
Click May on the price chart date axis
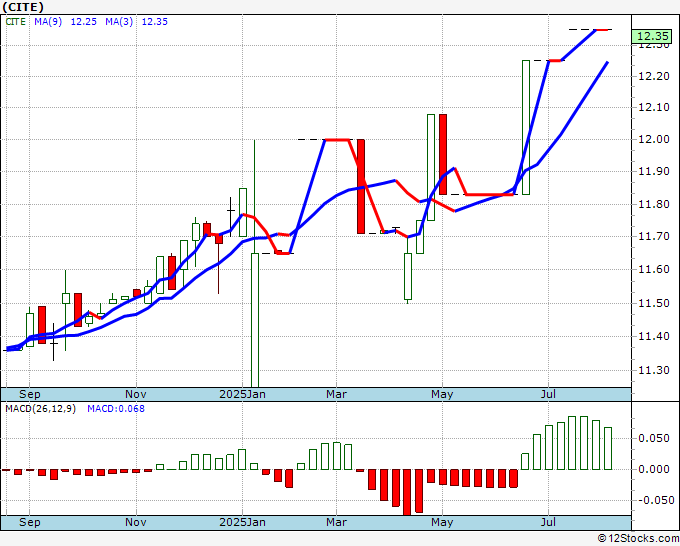(442, 394)
